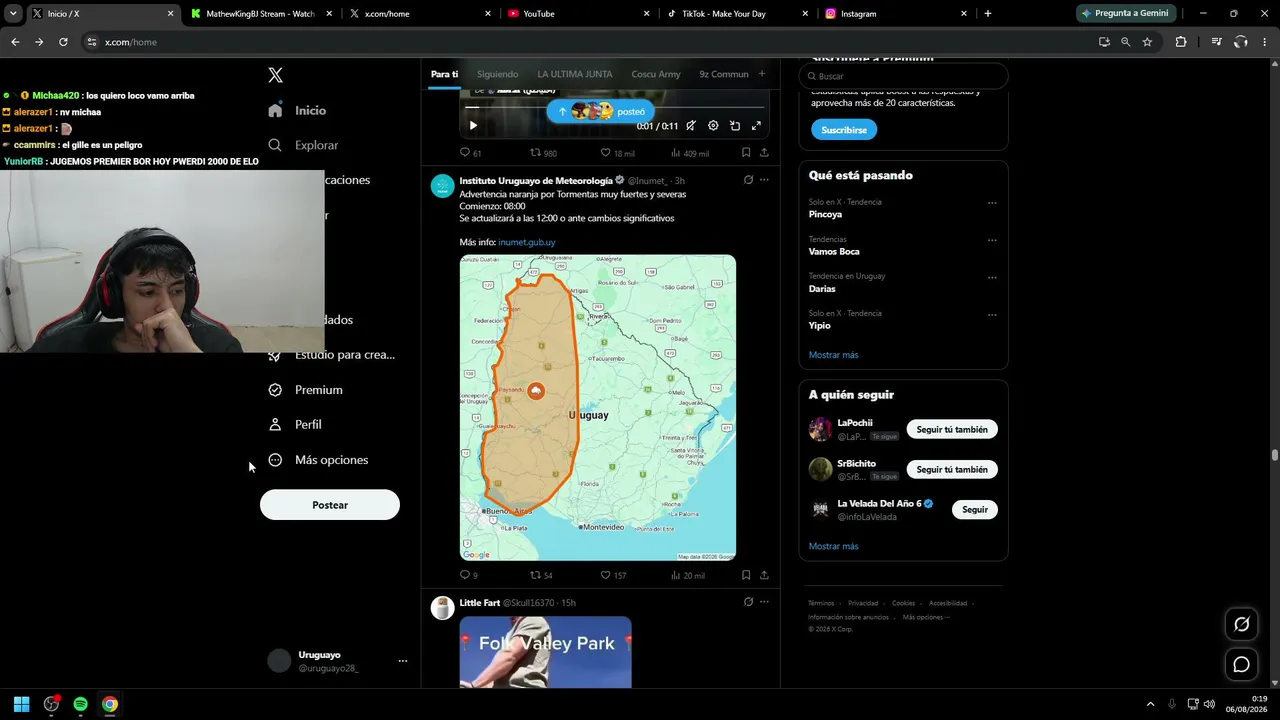
Task: Click the new posts 'posteó' pill
Action: click(x=601, y=111)
